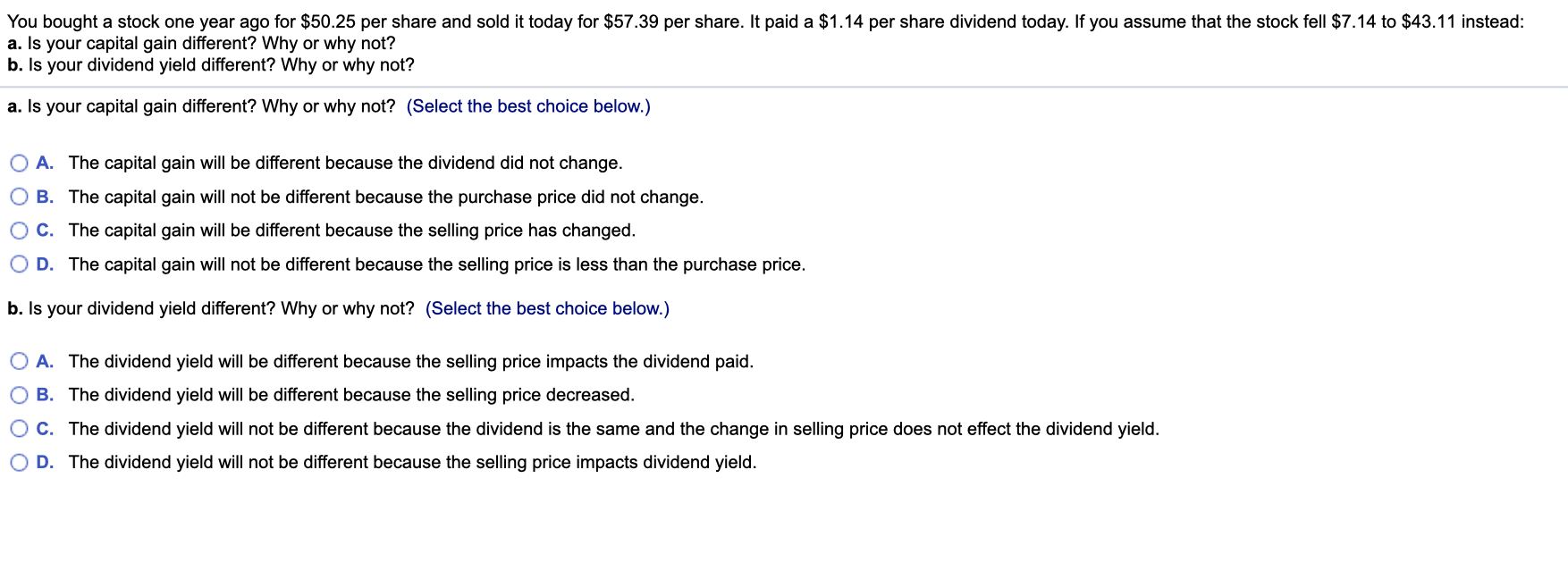This screenshot has height=579, width=1568.
Task: Click the sentence 'the selling price has changed'
Action: 351,231
